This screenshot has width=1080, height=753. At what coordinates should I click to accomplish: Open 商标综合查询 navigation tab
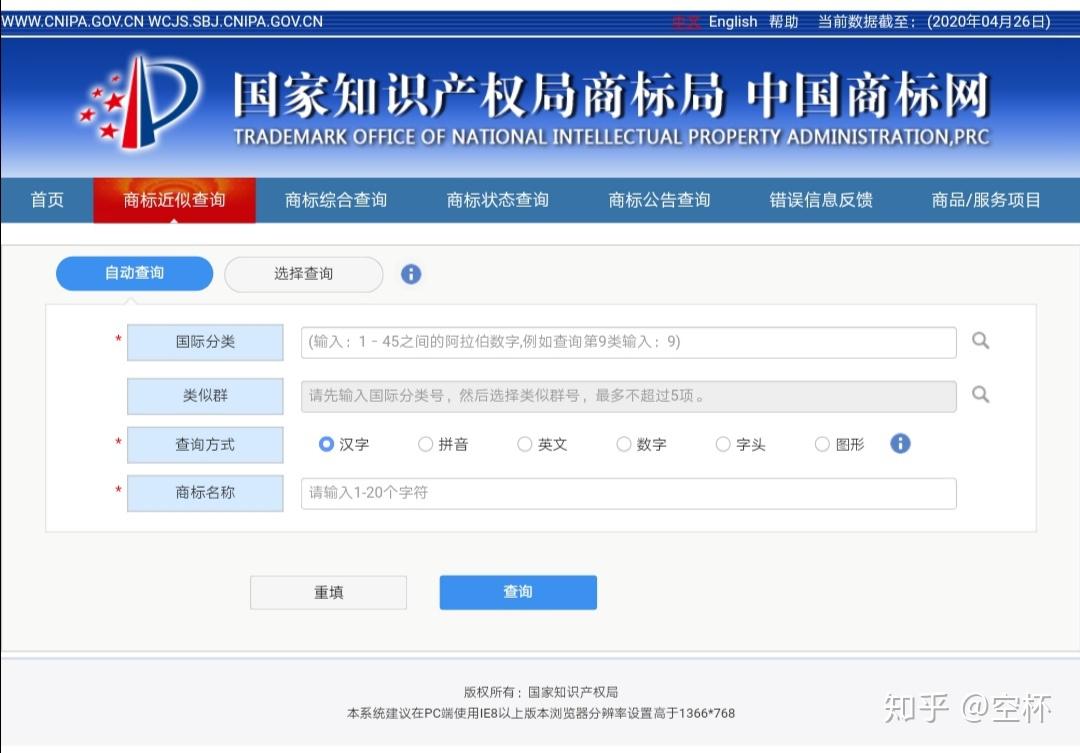pos(336,200)
